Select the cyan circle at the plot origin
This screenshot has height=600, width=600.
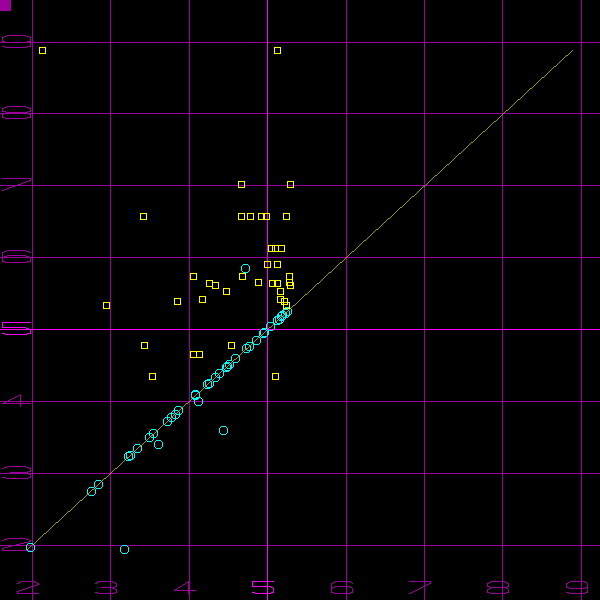(30, 547)
